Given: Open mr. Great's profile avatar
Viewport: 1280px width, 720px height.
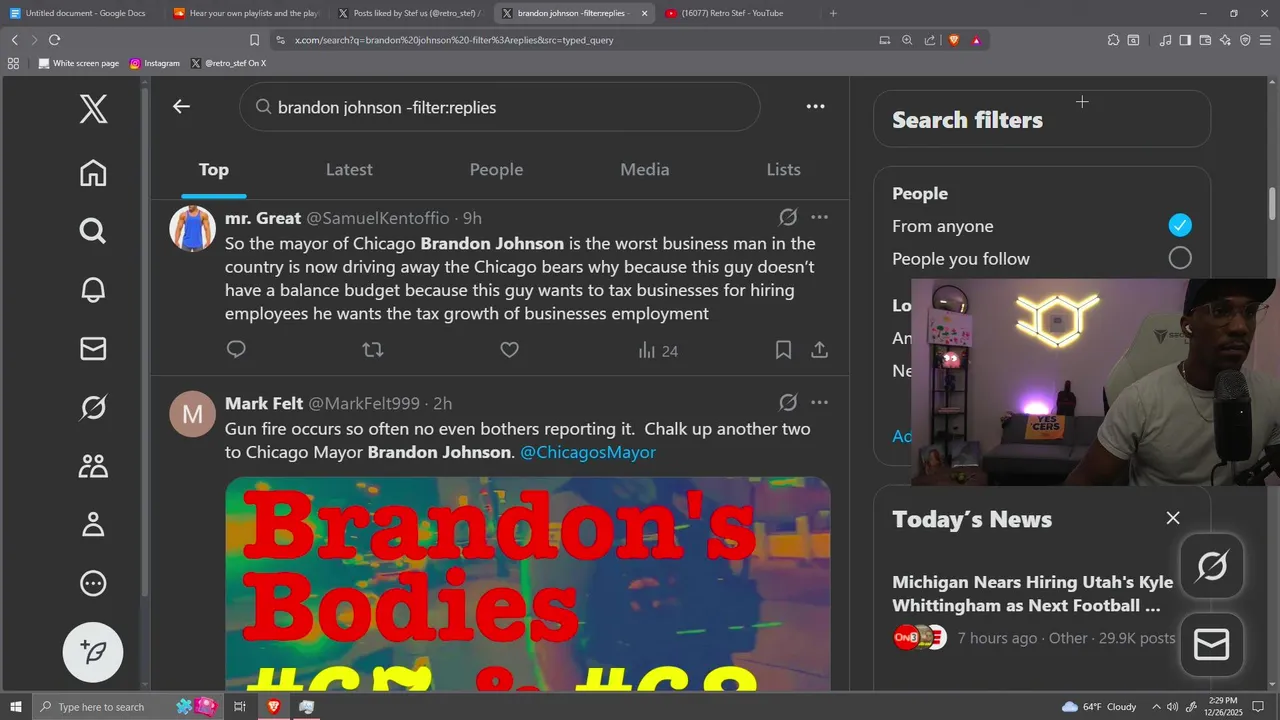Looking at the screenshot, I should click(192, 228).
